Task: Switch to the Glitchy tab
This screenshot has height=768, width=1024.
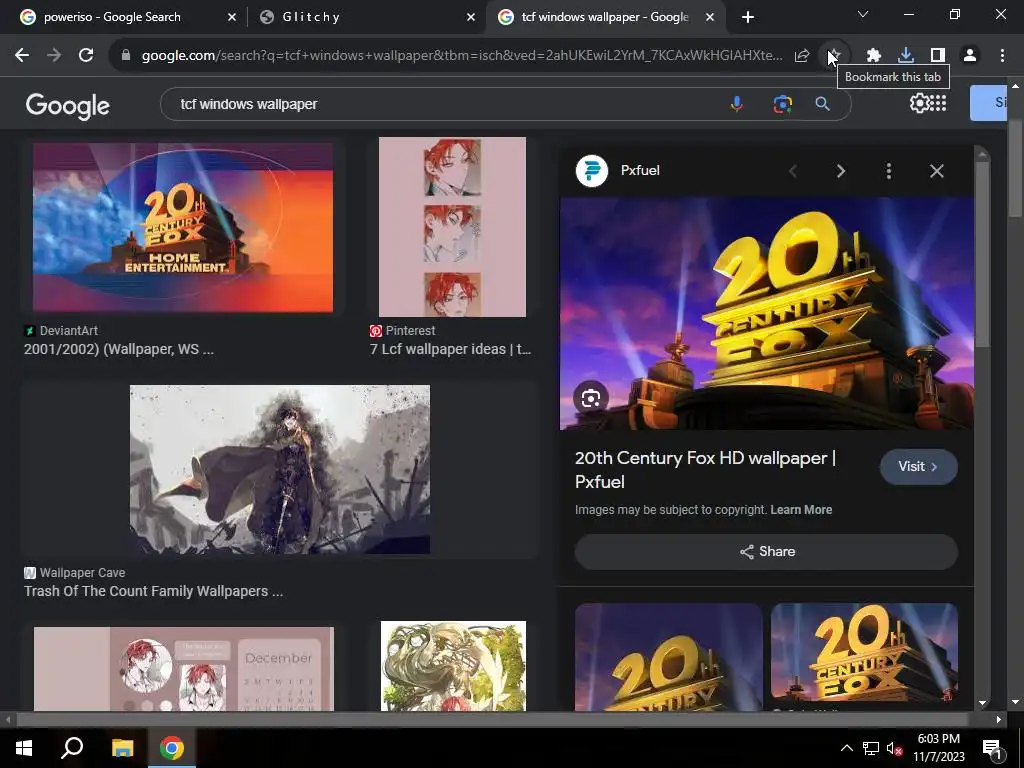Action: pos(312,17)
